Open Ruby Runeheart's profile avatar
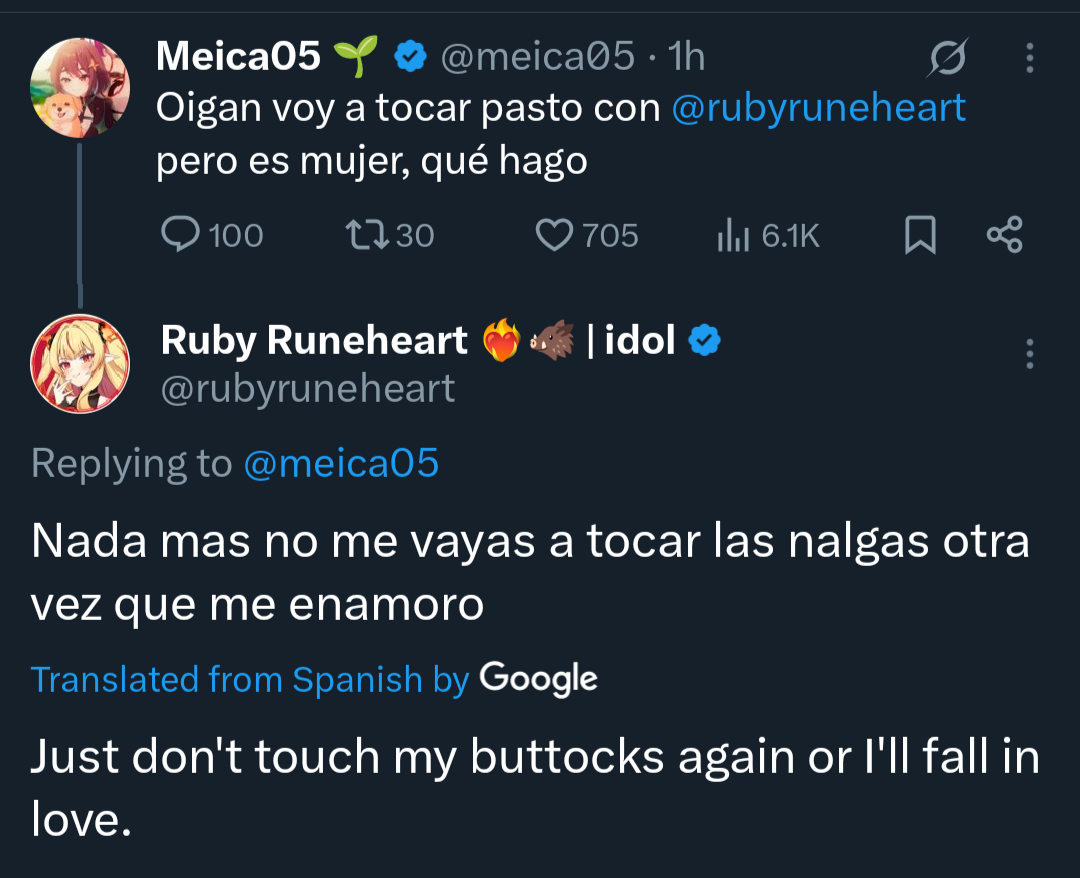 click(80, 363)
